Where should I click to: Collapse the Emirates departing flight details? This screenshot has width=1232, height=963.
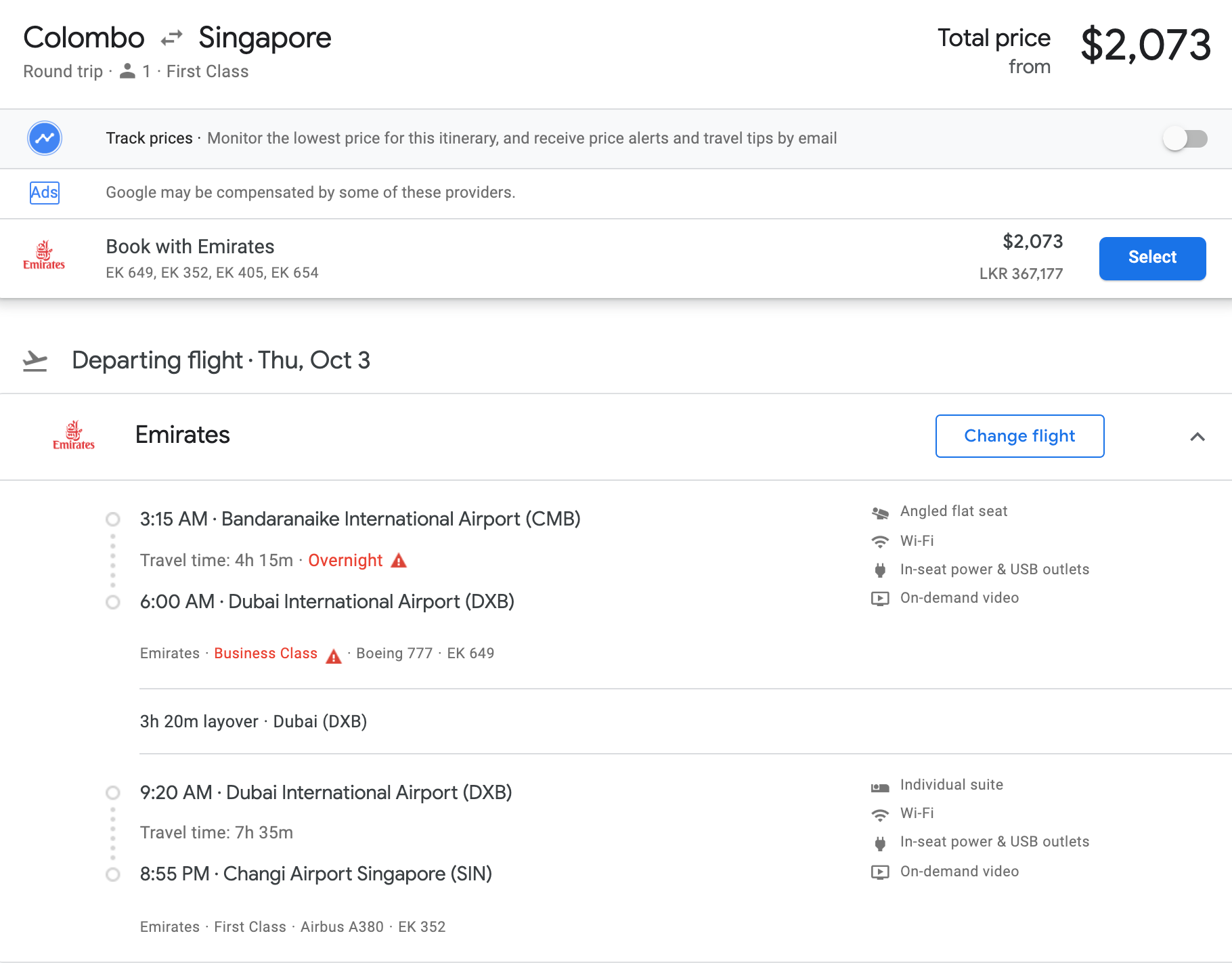1197,437
